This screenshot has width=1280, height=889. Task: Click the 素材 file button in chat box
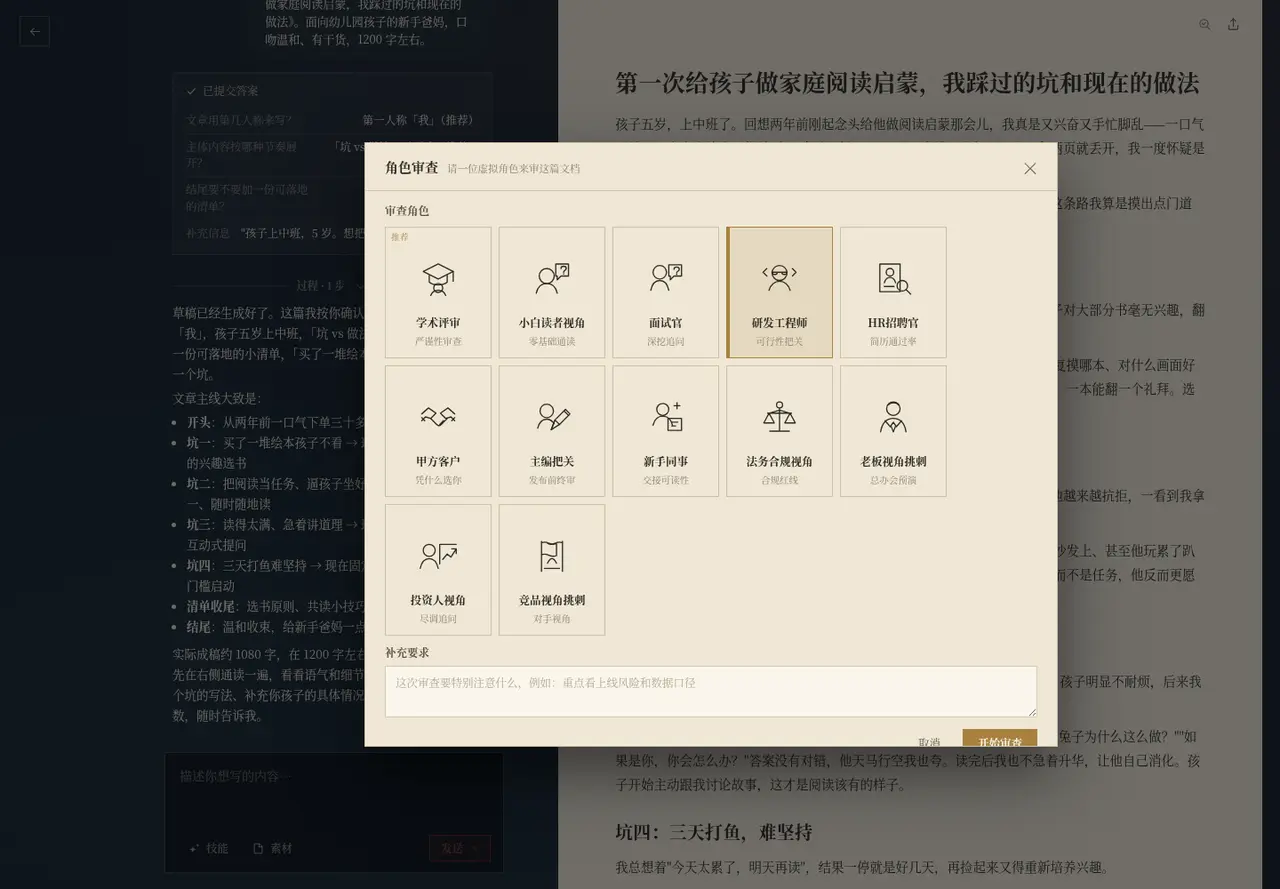click(x=273, y=848)
